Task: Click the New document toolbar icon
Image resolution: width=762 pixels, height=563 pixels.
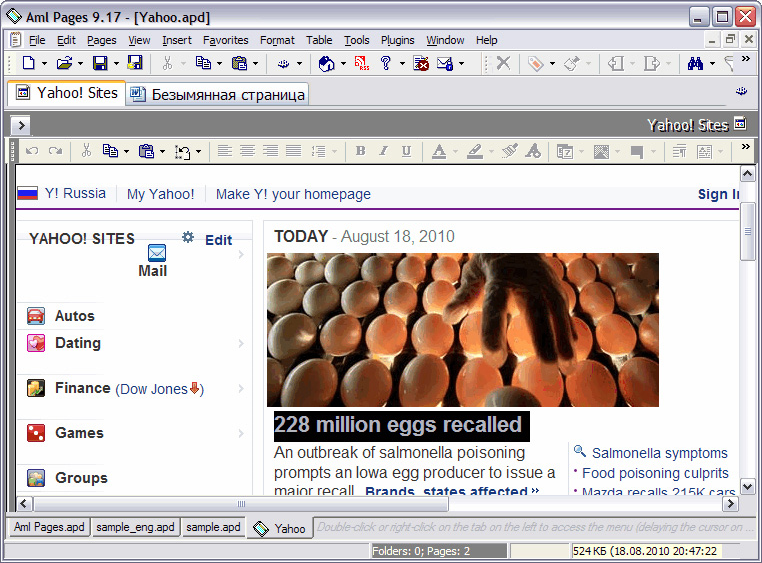Action: coord(28,63)
